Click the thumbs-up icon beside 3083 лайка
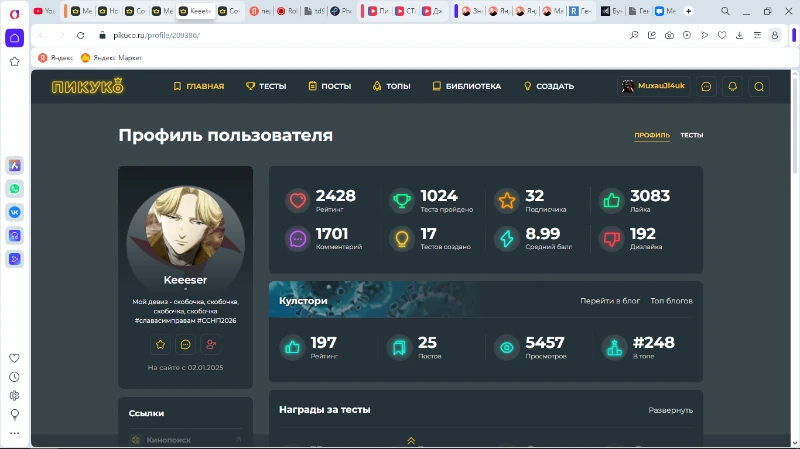800x449 pixels. click(612, 200)
